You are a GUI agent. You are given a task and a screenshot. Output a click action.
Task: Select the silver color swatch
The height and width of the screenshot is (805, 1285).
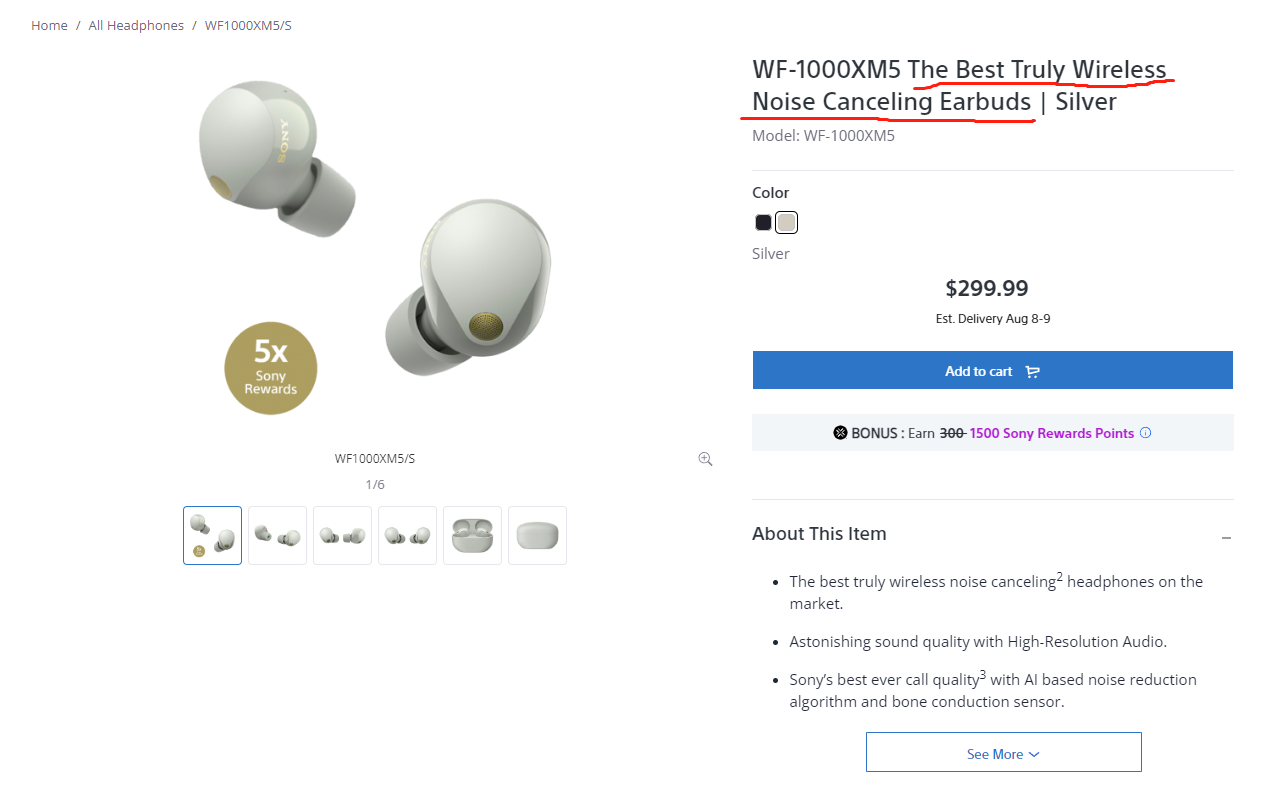(787, 222)
